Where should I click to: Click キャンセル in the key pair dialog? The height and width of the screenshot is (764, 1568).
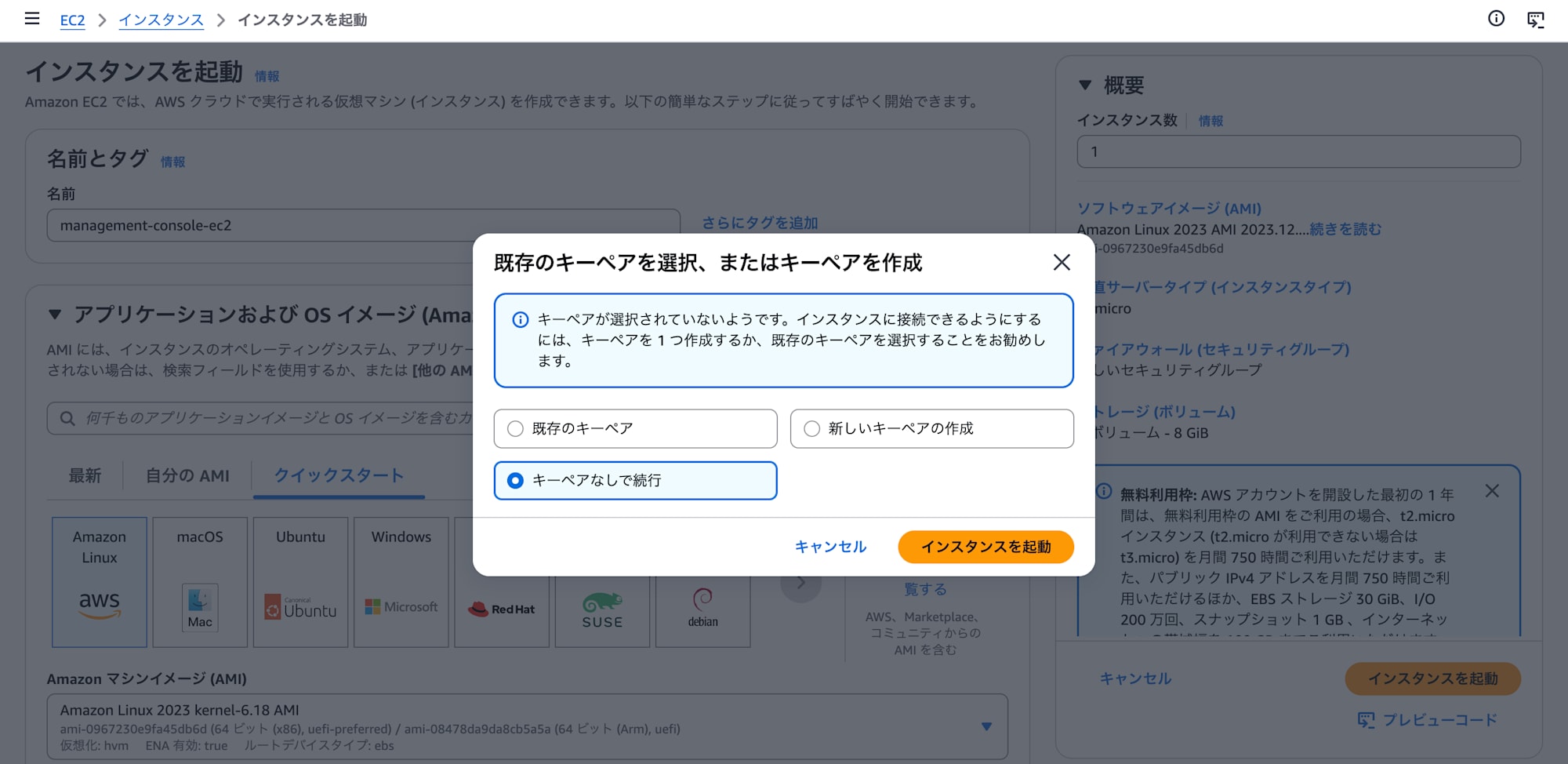831,547
